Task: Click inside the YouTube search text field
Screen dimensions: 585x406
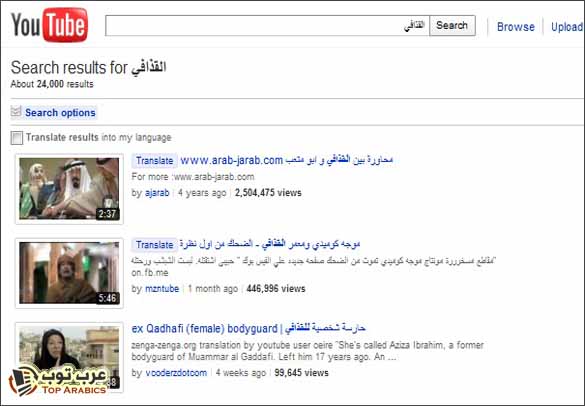Action: [x=267, y=25]
